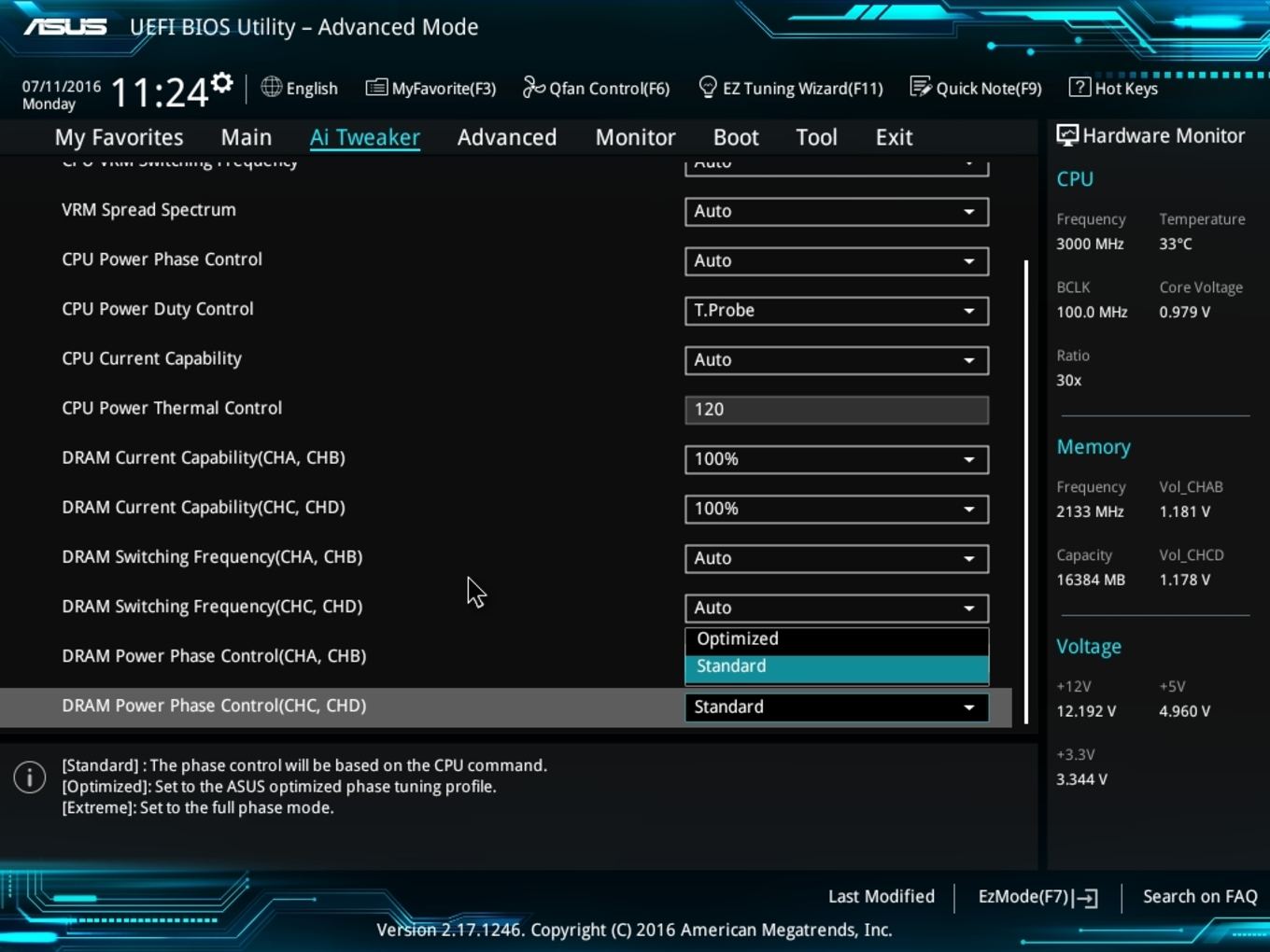
Task: Click the 30x ratio value
Action: point(1068,380)
